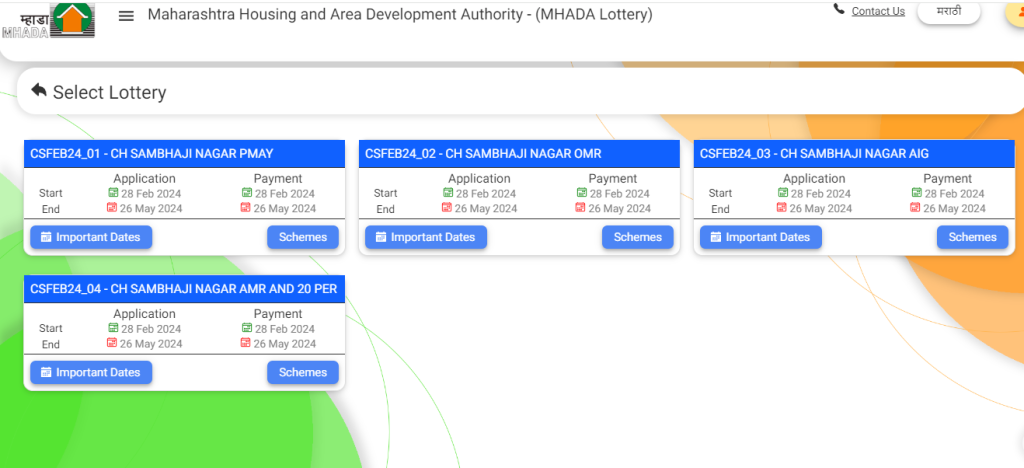The height and width of the screenshot is (468, 1024).
Task: Select CSFEB24_04 - CH SAMBHAJI NAGAR AMR AND 20 PER header
Action: pos(184,289)
